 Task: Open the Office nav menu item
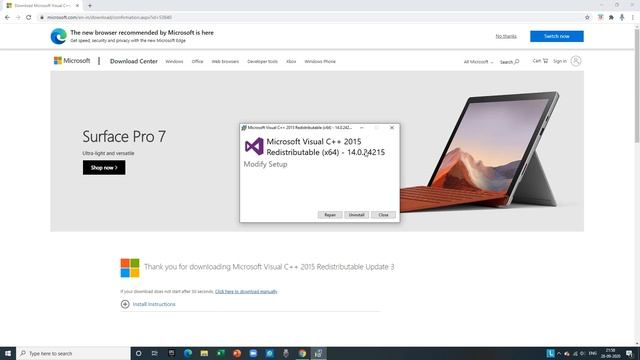[197, 62]
